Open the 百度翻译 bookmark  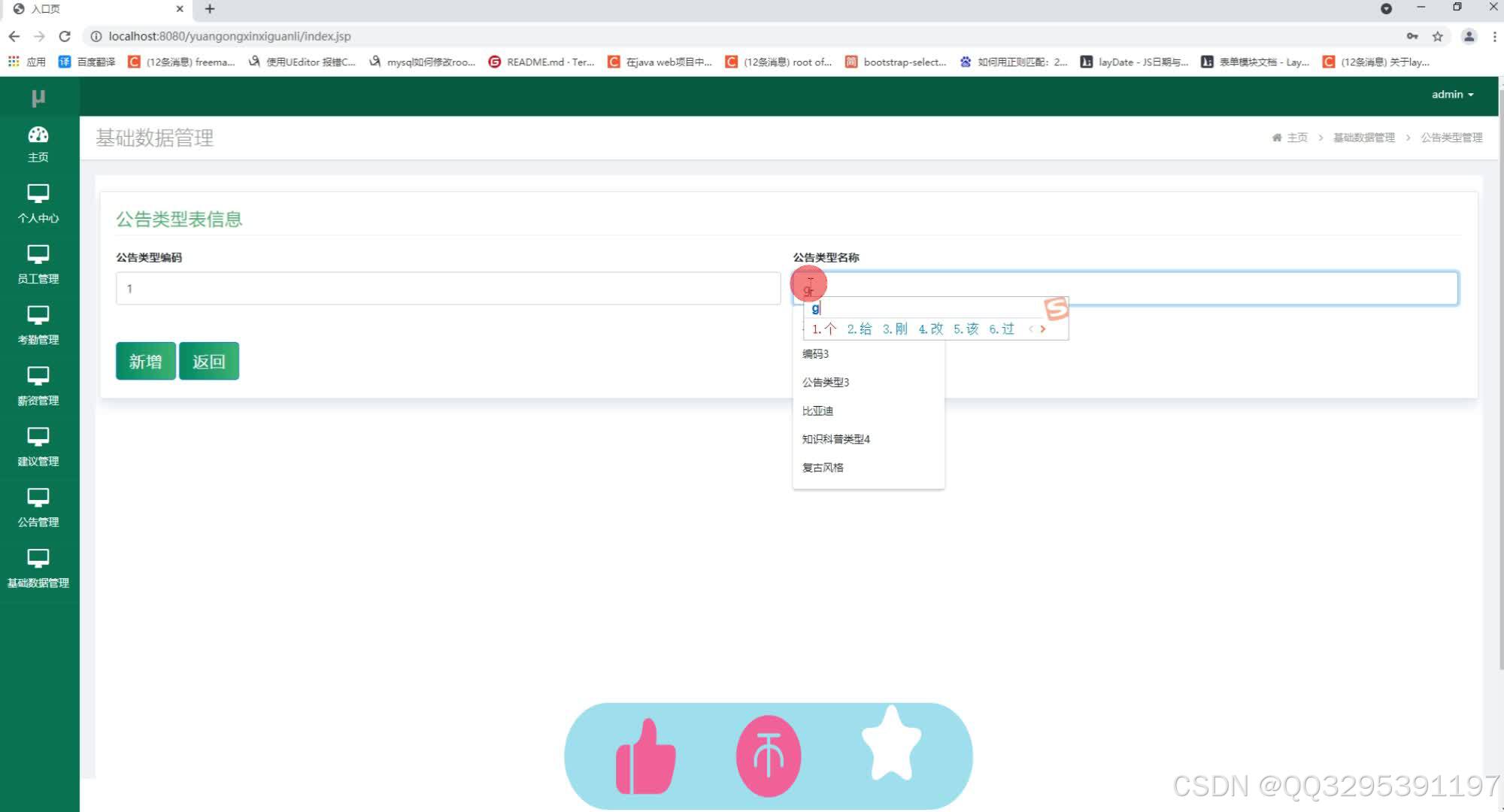(x=87, y=62)
